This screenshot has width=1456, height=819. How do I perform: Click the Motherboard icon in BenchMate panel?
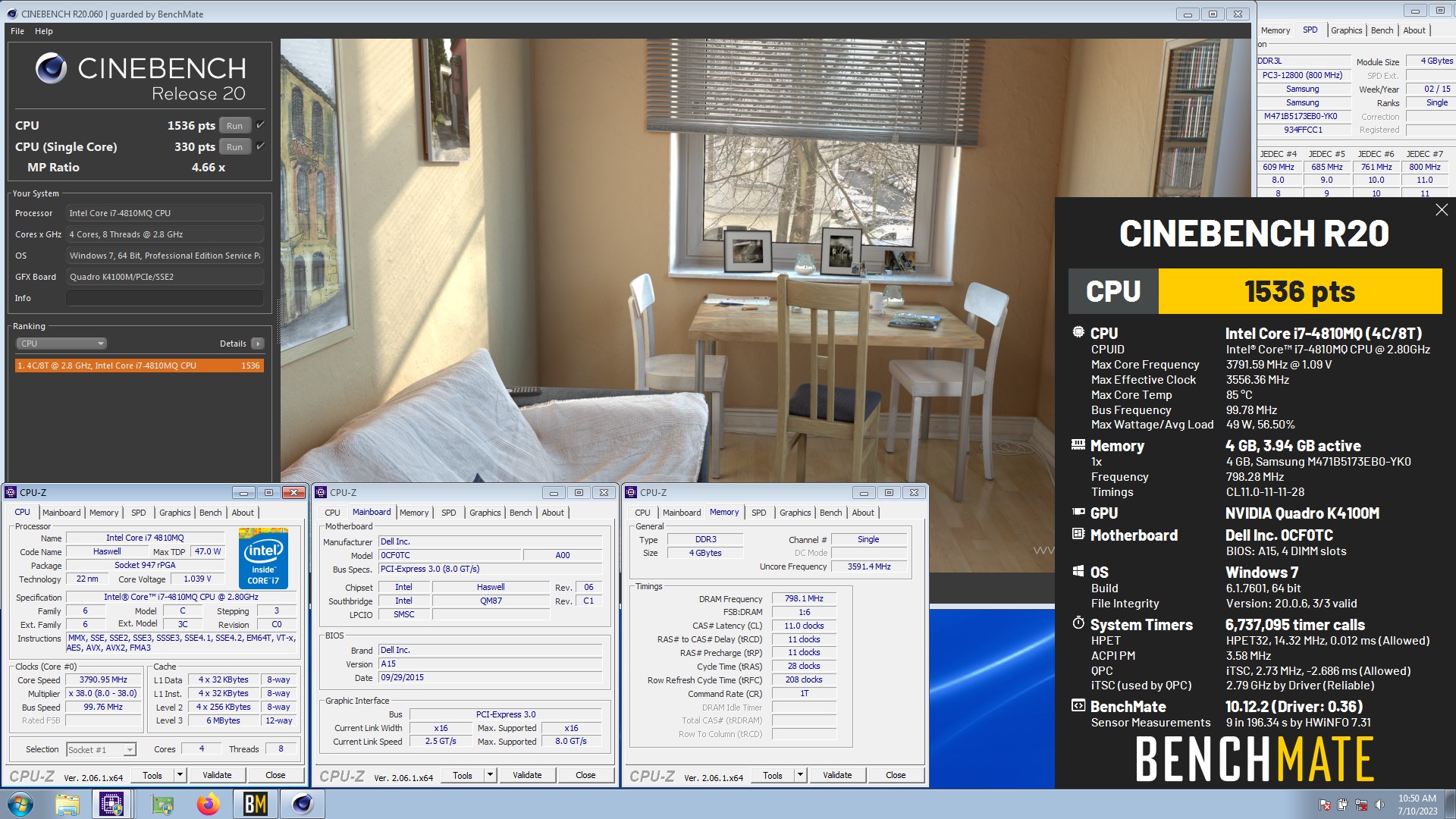pyautogui.click(x=1078, y=534)
